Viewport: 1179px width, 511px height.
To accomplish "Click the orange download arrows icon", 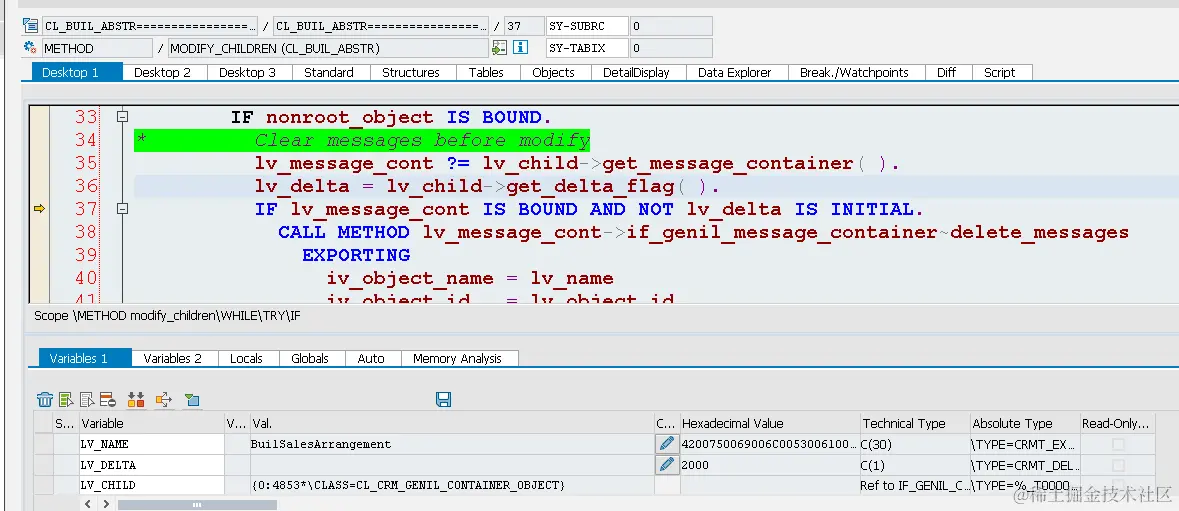I will [136, 400].
